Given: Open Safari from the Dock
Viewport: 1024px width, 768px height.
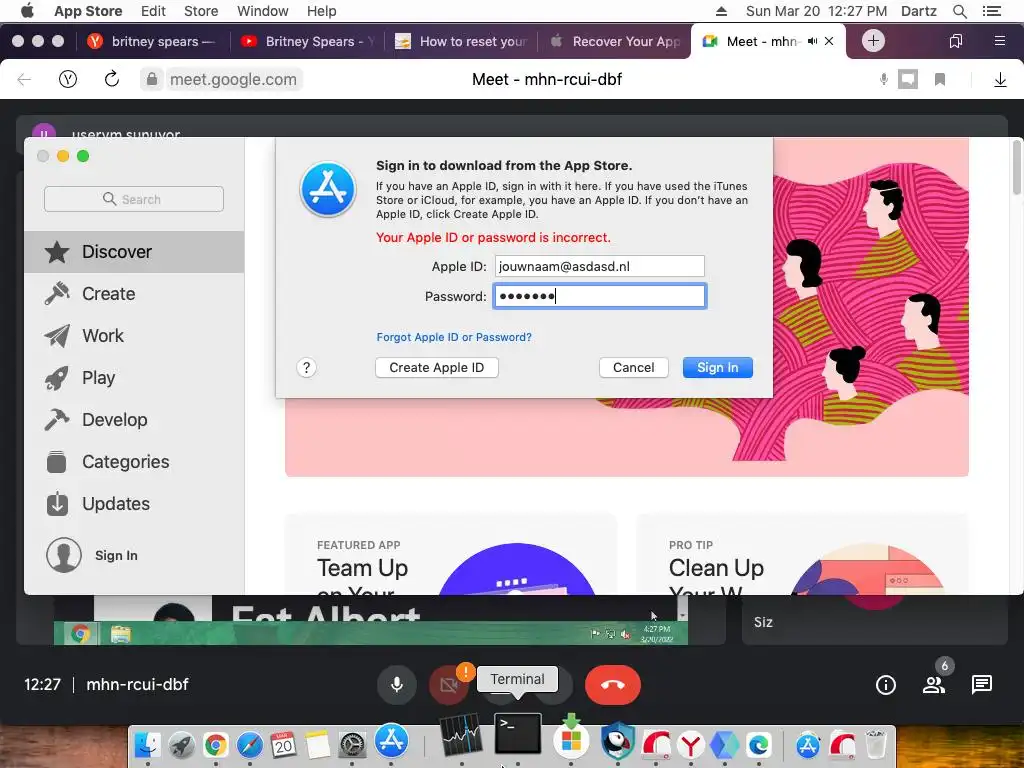Looking at the screenshot, I should tap(249, 744).
